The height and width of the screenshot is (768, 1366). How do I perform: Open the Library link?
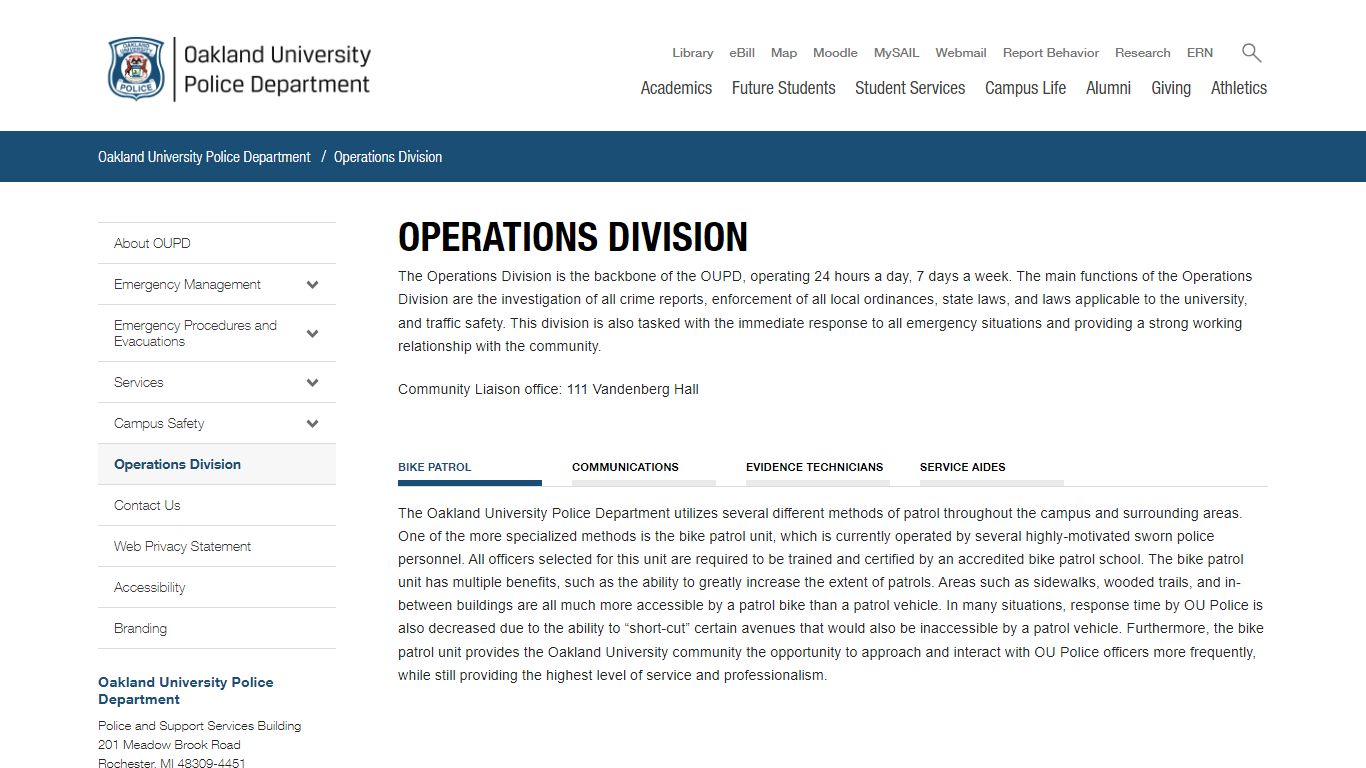click(x=692, y=53)
